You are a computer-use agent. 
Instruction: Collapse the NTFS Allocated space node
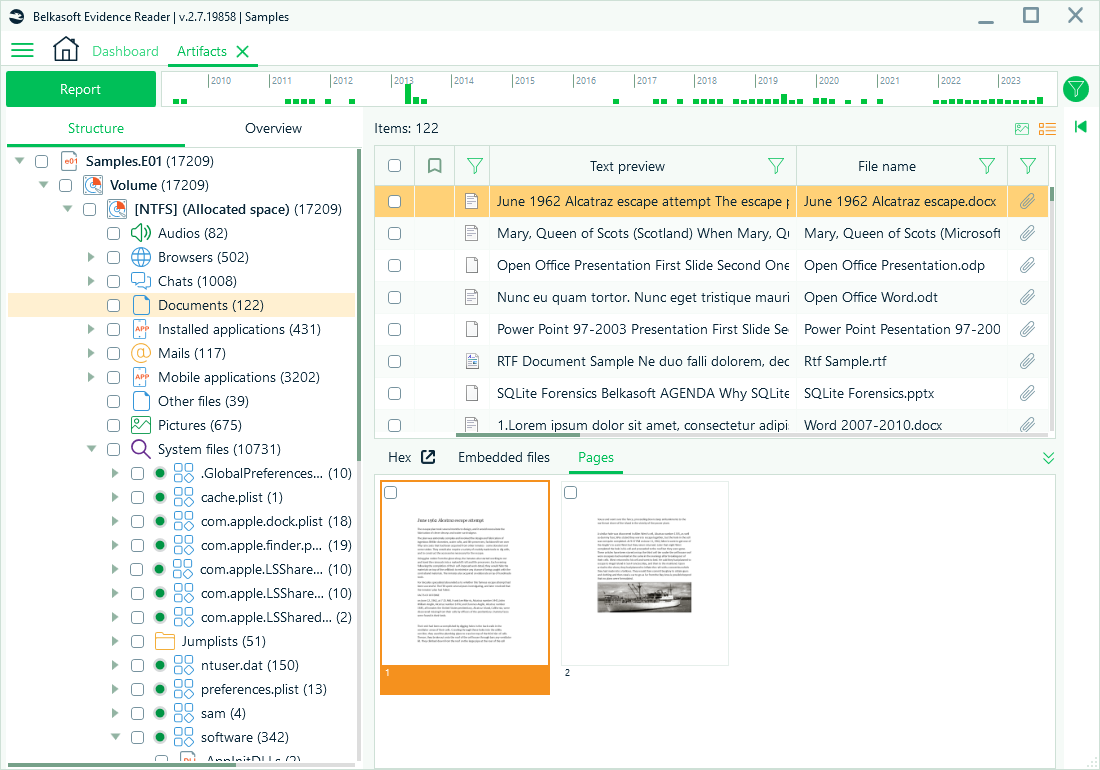pyautogui.click(x=67, y=209)
